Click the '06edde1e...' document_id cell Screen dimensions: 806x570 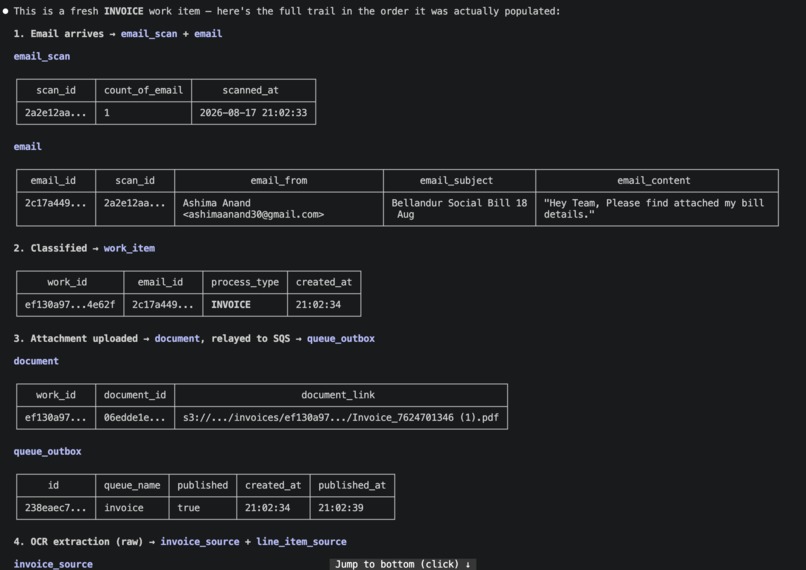(135, 418)
